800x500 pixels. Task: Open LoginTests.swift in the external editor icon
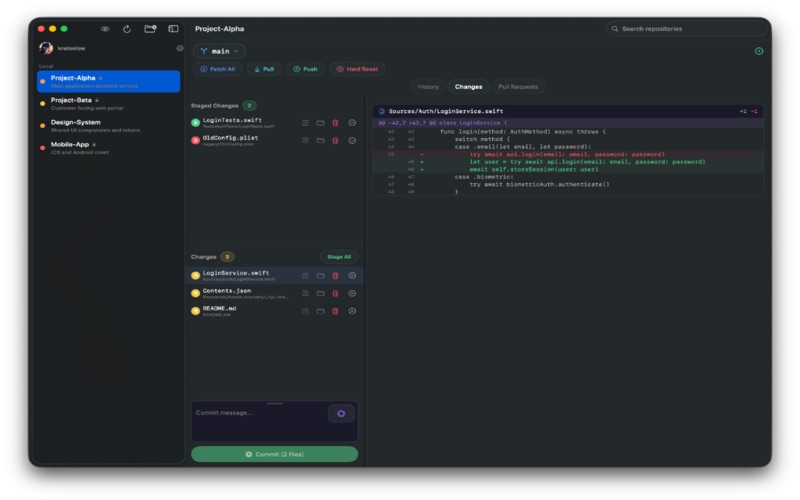tap(305, 123)
